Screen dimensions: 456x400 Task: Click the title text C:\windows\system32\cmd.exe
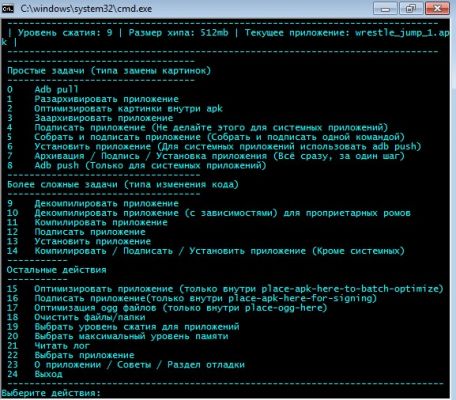(x=86, y=9)
